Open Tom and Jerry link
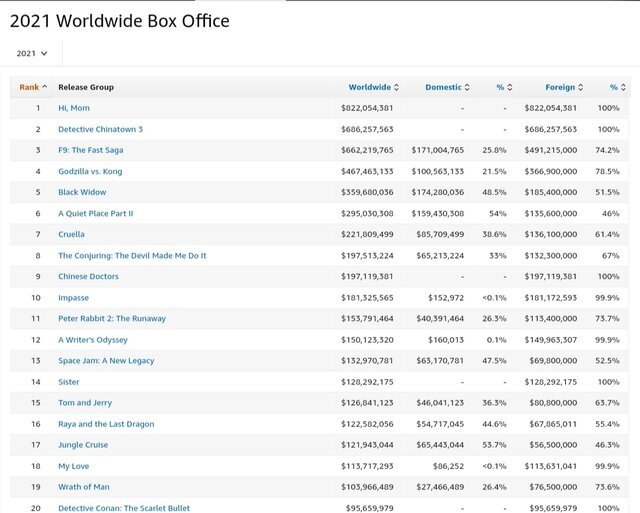Viewport: 640px width, 513px height. click(x=85, y=403)
